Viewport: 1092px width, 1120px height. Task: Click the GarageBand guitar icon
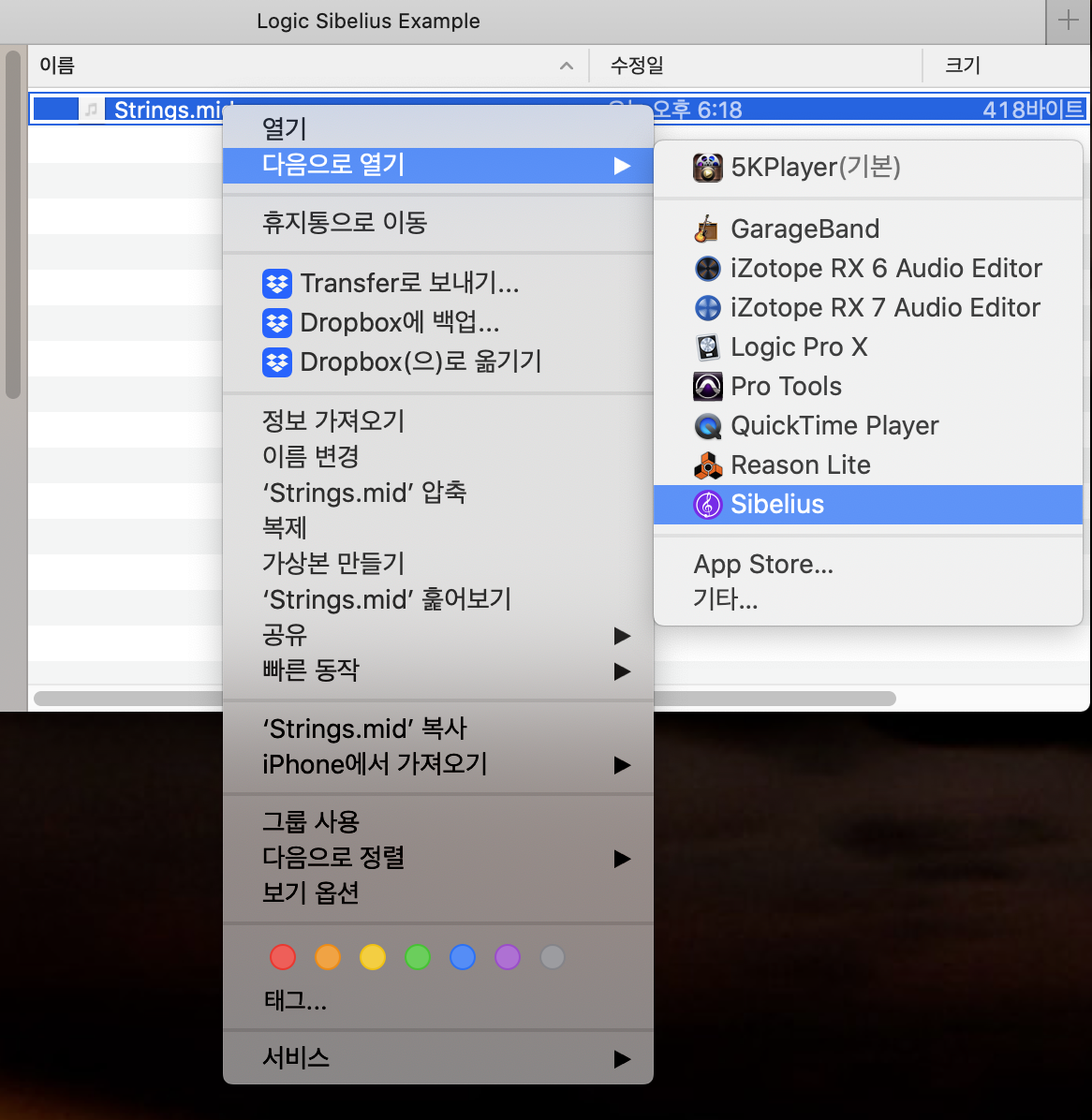(707, 228)
